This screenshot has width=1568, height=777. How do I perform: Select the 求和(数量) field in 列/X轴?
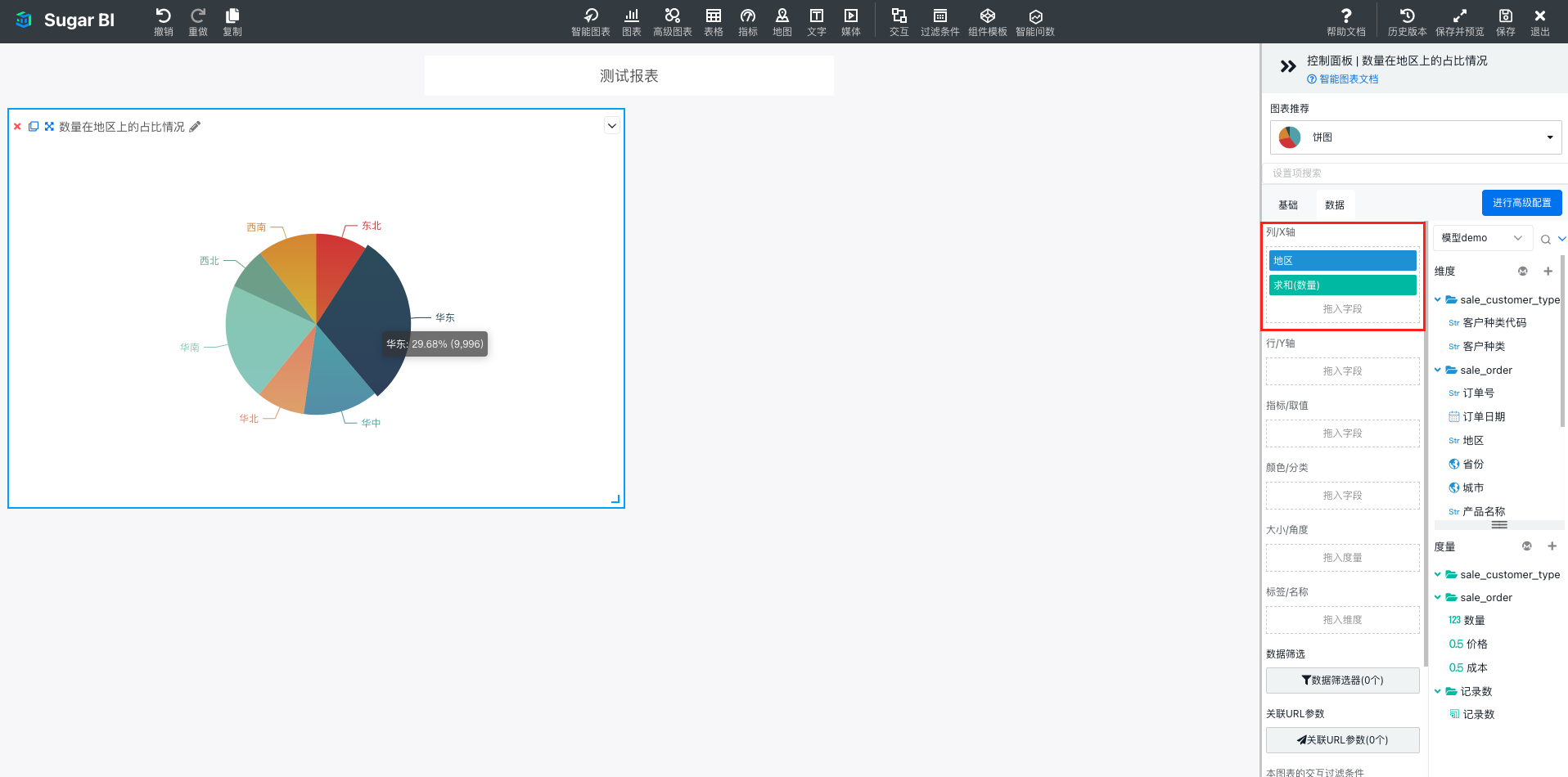click(1342, 285)
